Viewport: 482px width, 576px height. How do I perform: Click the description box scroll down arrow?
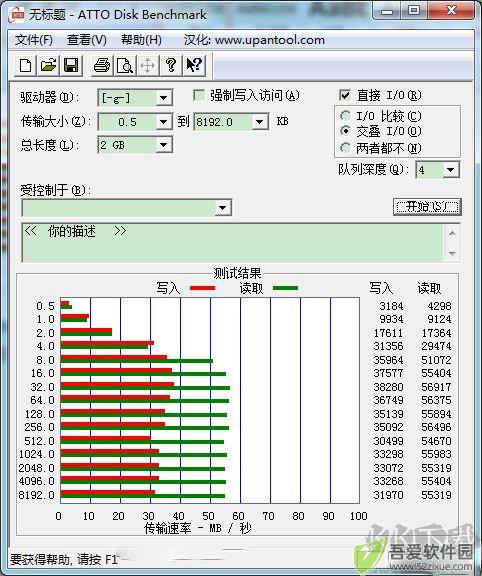tap(452, 253)
